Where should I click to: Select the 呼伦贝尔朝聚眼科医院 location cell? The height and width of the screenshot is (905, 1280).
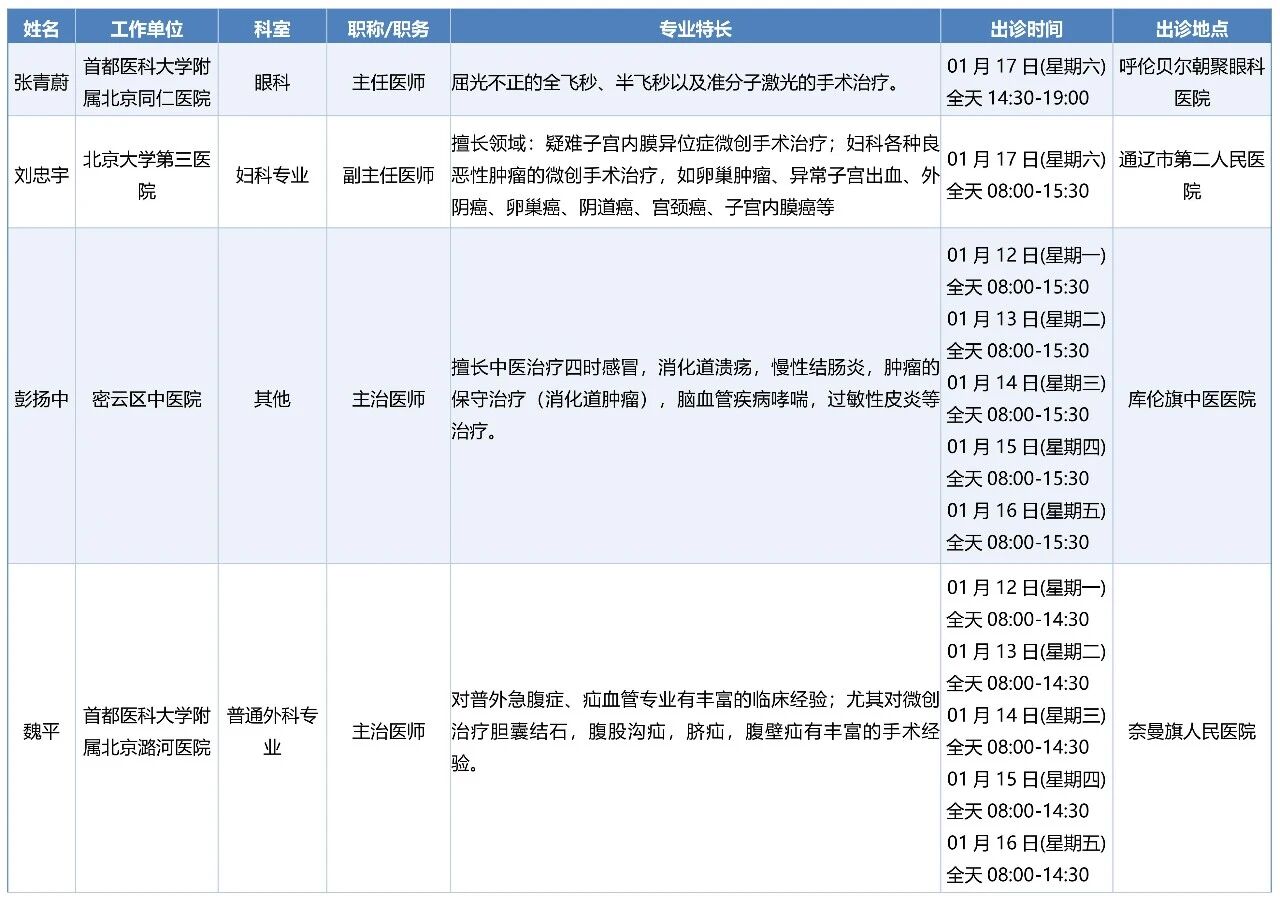[1192, 82]
